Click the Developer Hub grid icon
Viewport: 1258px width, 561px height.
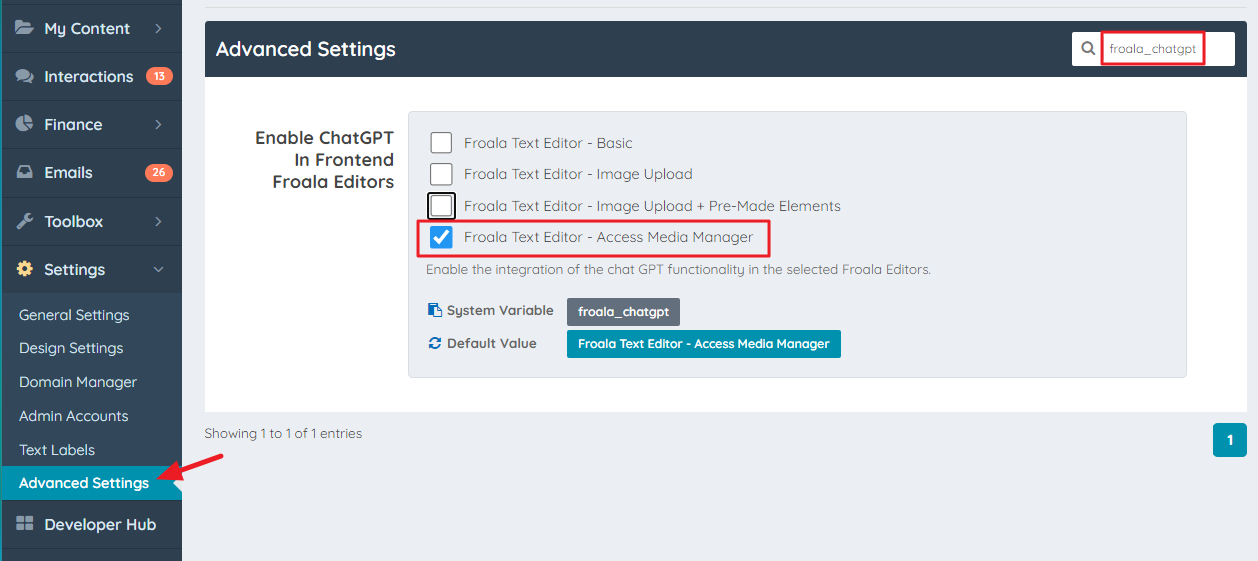(25, 524)
